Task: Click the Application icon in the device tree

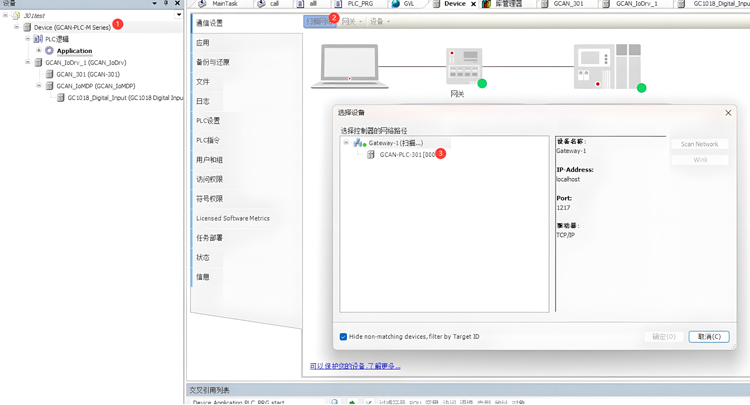Action: click(x=49, y=51)
